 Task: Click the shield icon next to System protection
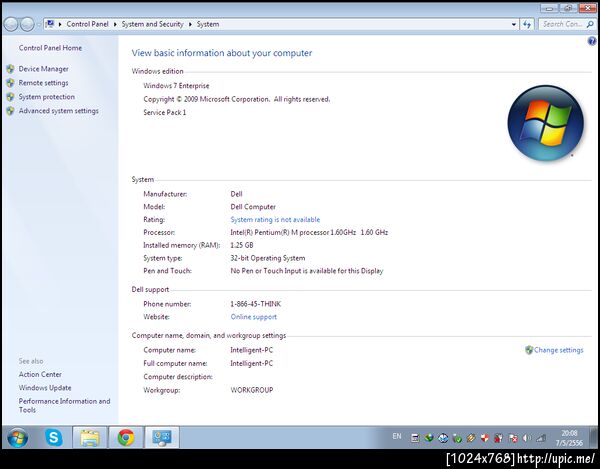[11, 97]
